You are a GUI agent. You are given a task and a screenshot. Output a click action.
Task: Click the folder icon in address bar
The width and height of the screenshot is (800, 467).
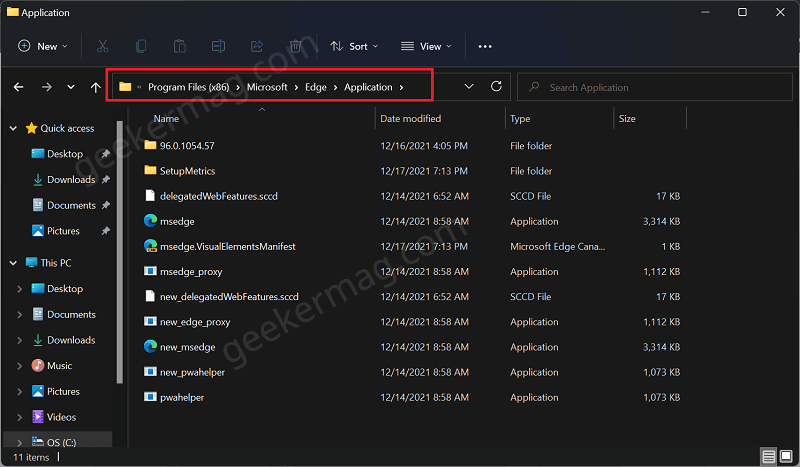tap(125, 87)
